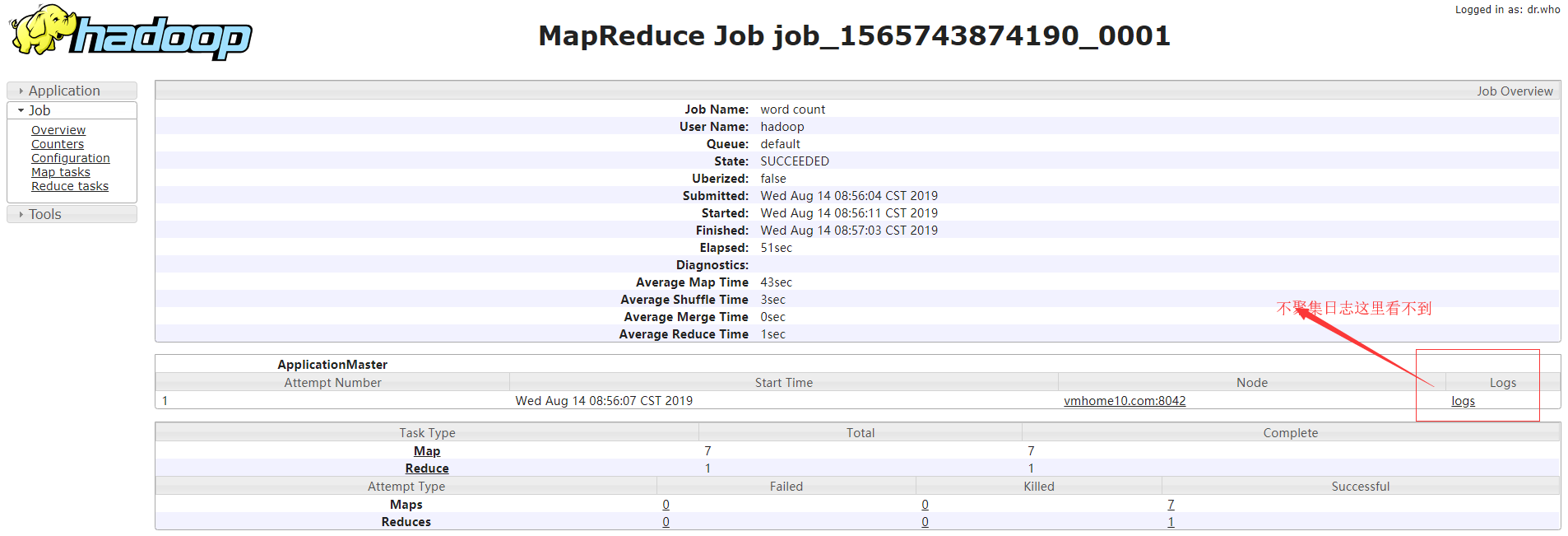Open the Reduce task type link
Image resolution: width=1568 pixels, height=536 pixels.
click(427, 468)
